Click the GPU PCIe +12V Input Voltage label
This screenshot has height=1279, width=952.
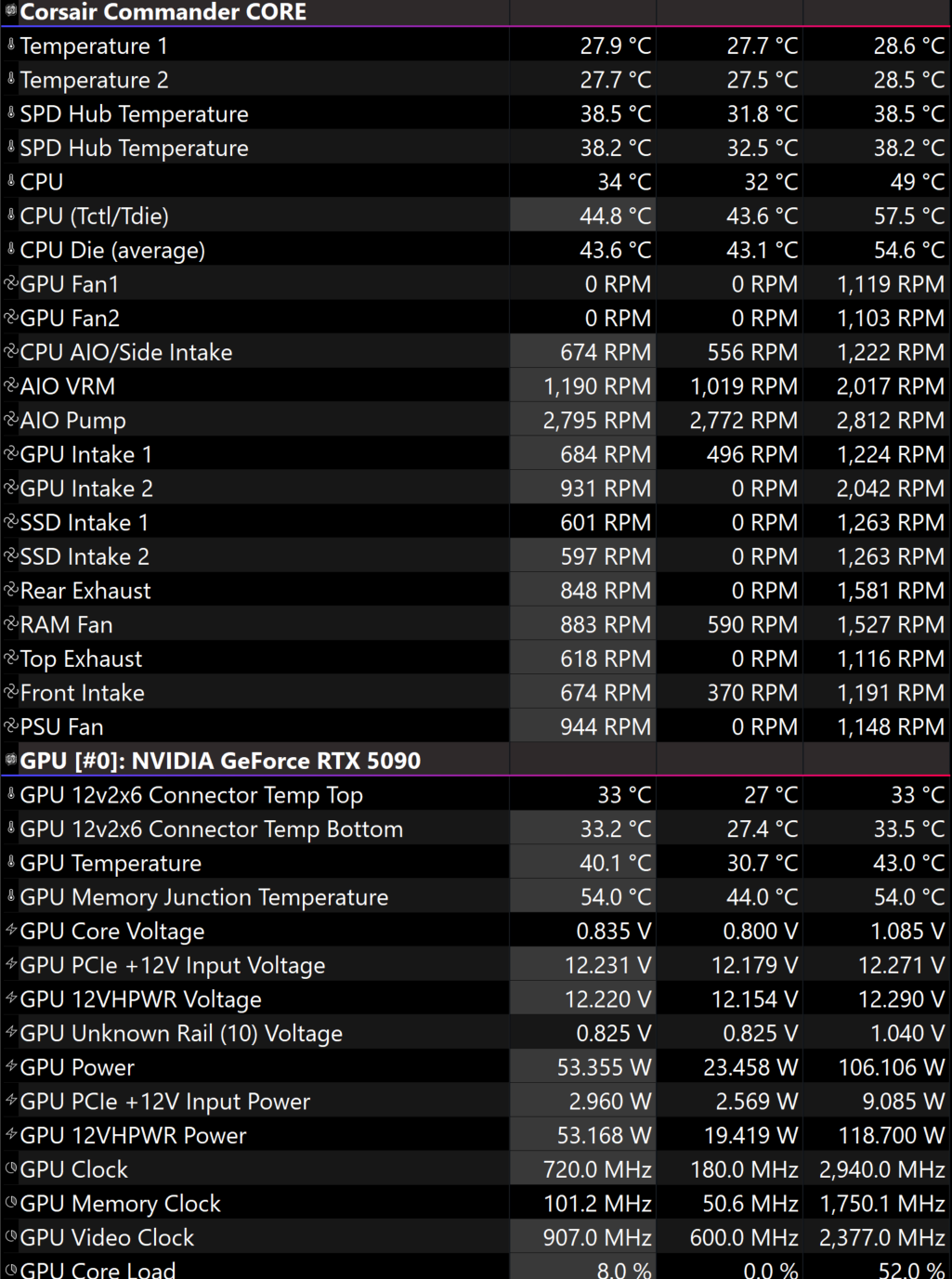click(x=173, y=965)
